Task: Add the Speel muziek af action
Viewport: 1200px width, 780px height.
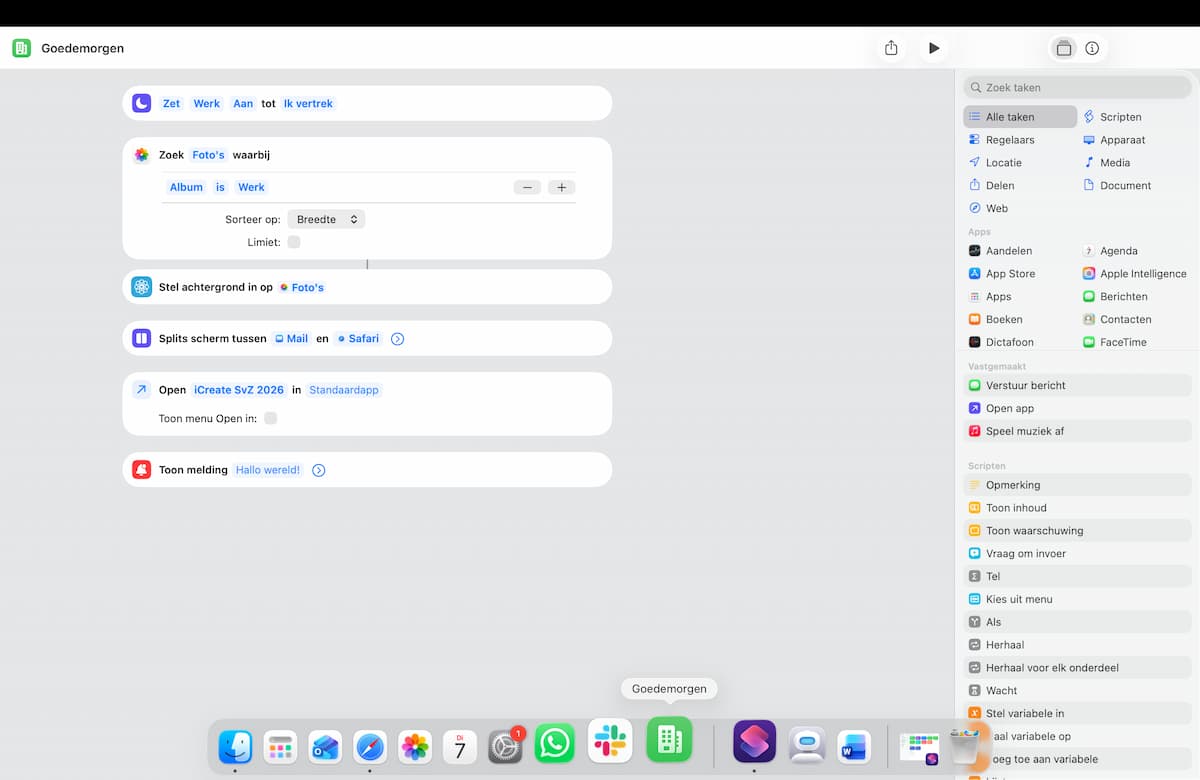Action: pos(1078,431)
